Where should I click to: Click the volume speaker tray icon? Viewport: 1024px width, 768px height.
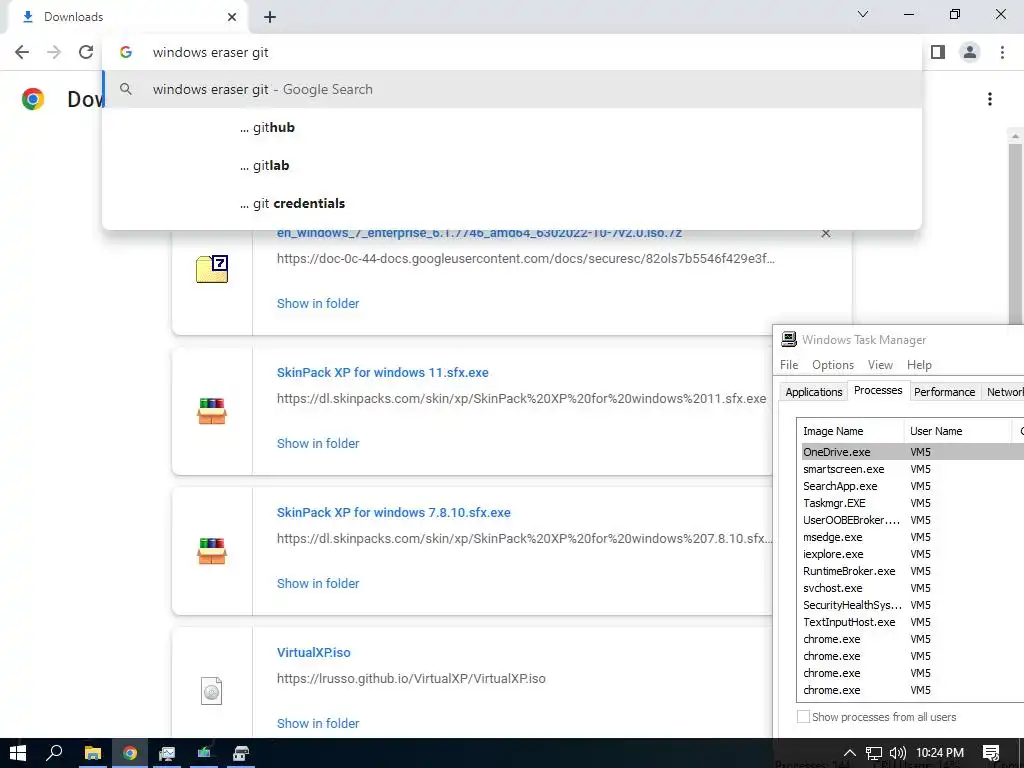(898, 753)
